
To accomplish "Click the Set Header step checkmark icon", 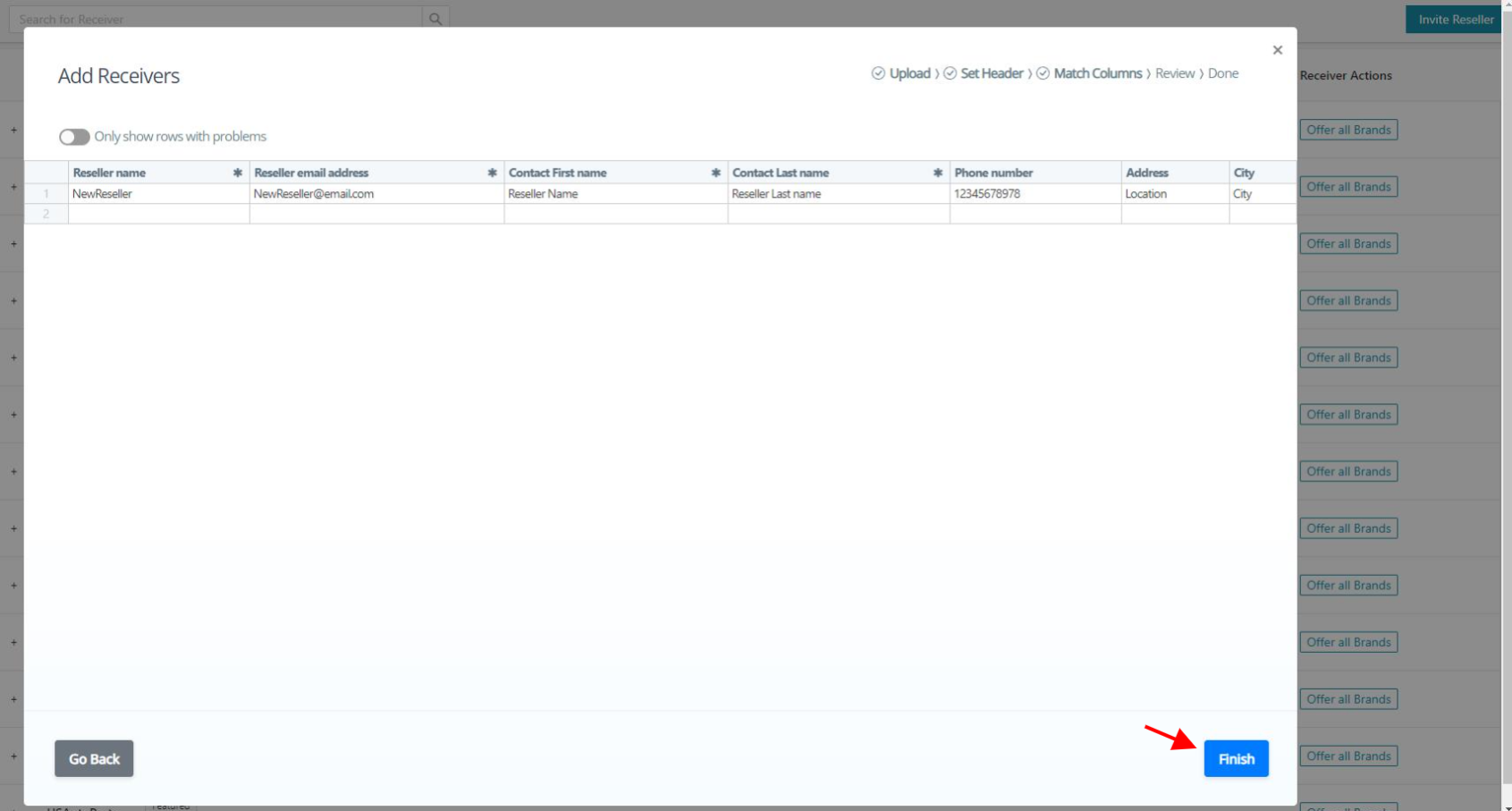I will (x=950, y=73).
